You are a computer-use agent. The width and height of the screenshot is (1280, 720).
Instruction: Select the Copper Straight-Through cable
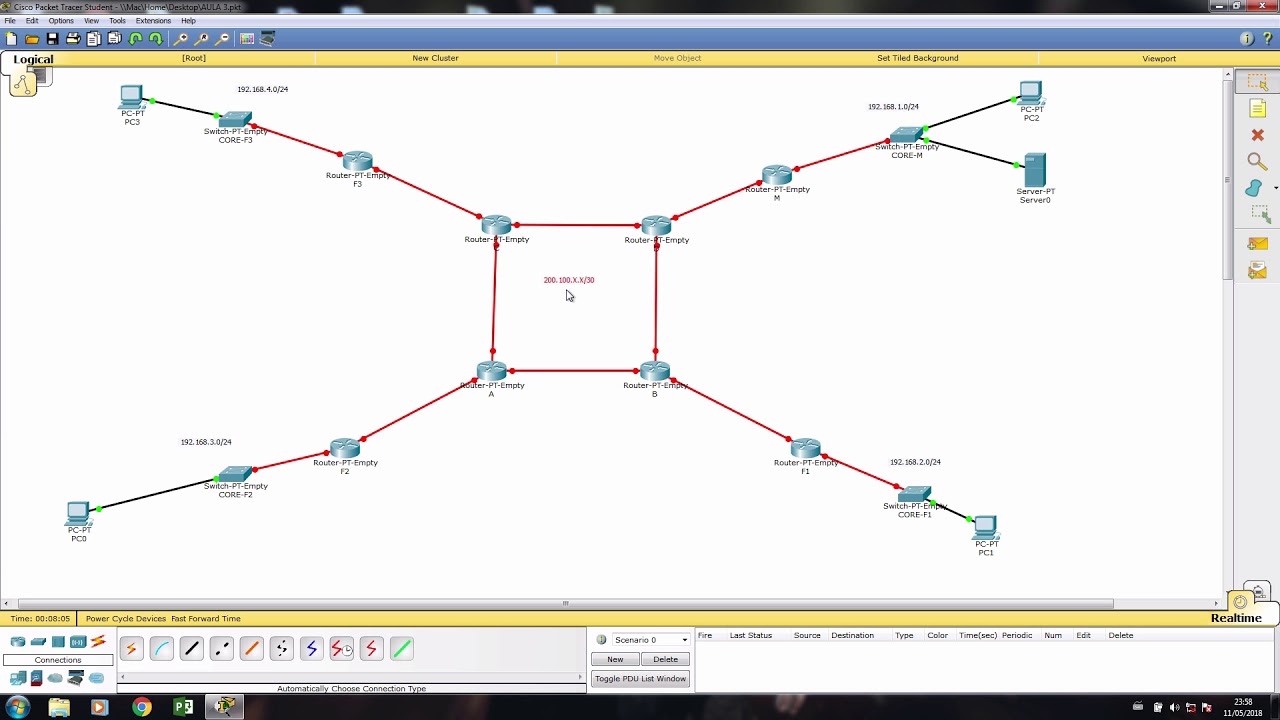[x=191, y=649]
